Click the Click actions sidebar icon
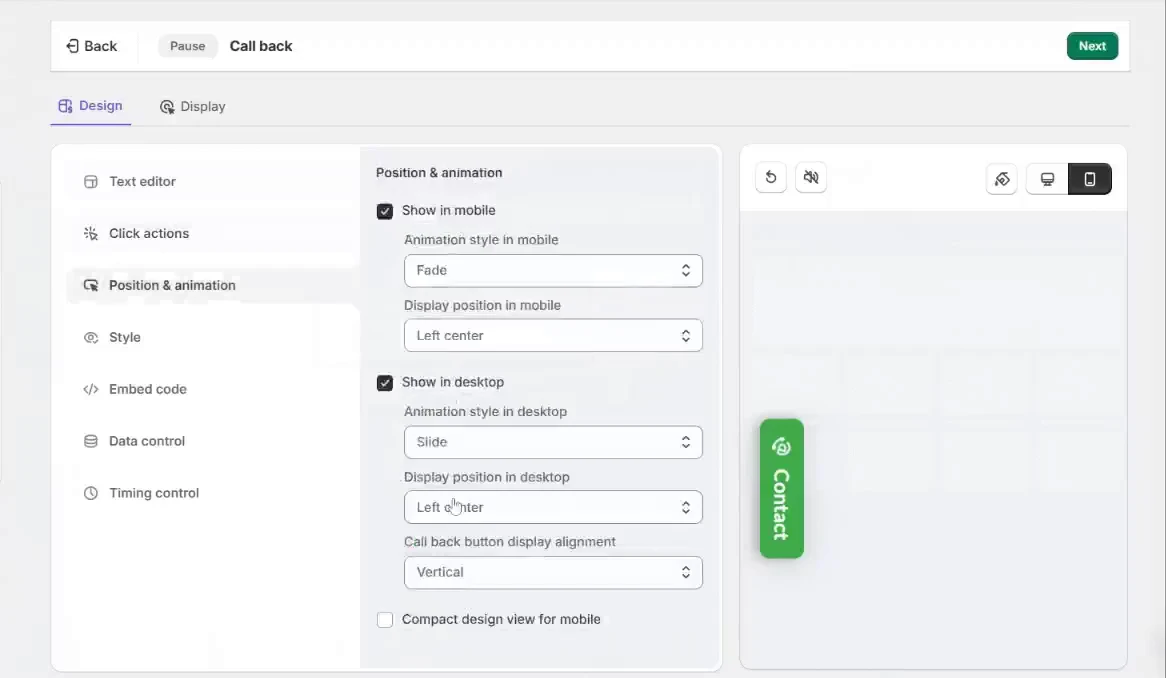 [x=91, y=233]
